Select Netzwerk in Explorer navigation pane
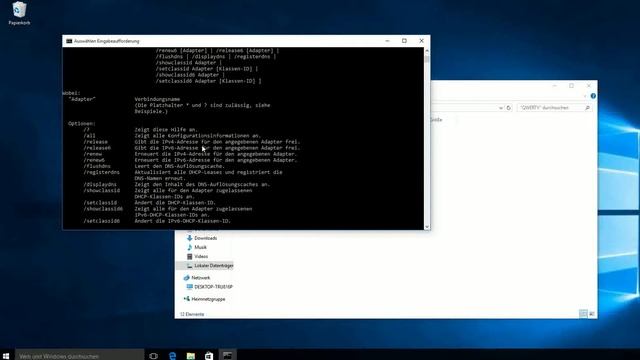This screenshot has height=360, width=640. (x=200, y=278)
